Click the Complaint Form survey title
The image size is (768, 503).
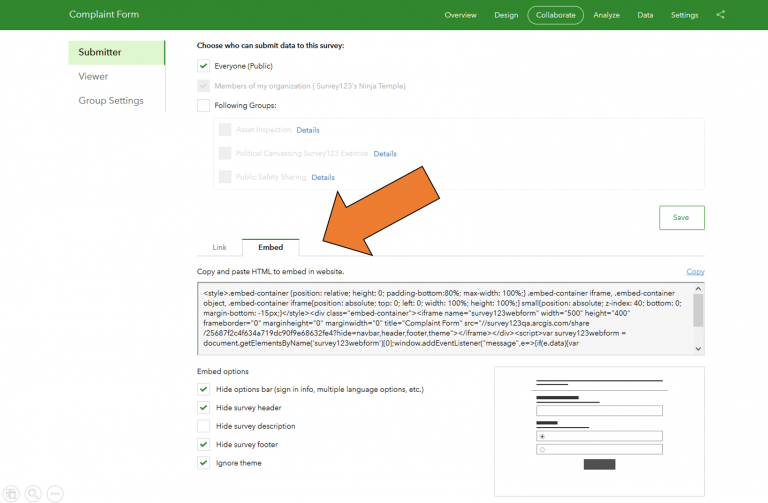pos(104,15)
